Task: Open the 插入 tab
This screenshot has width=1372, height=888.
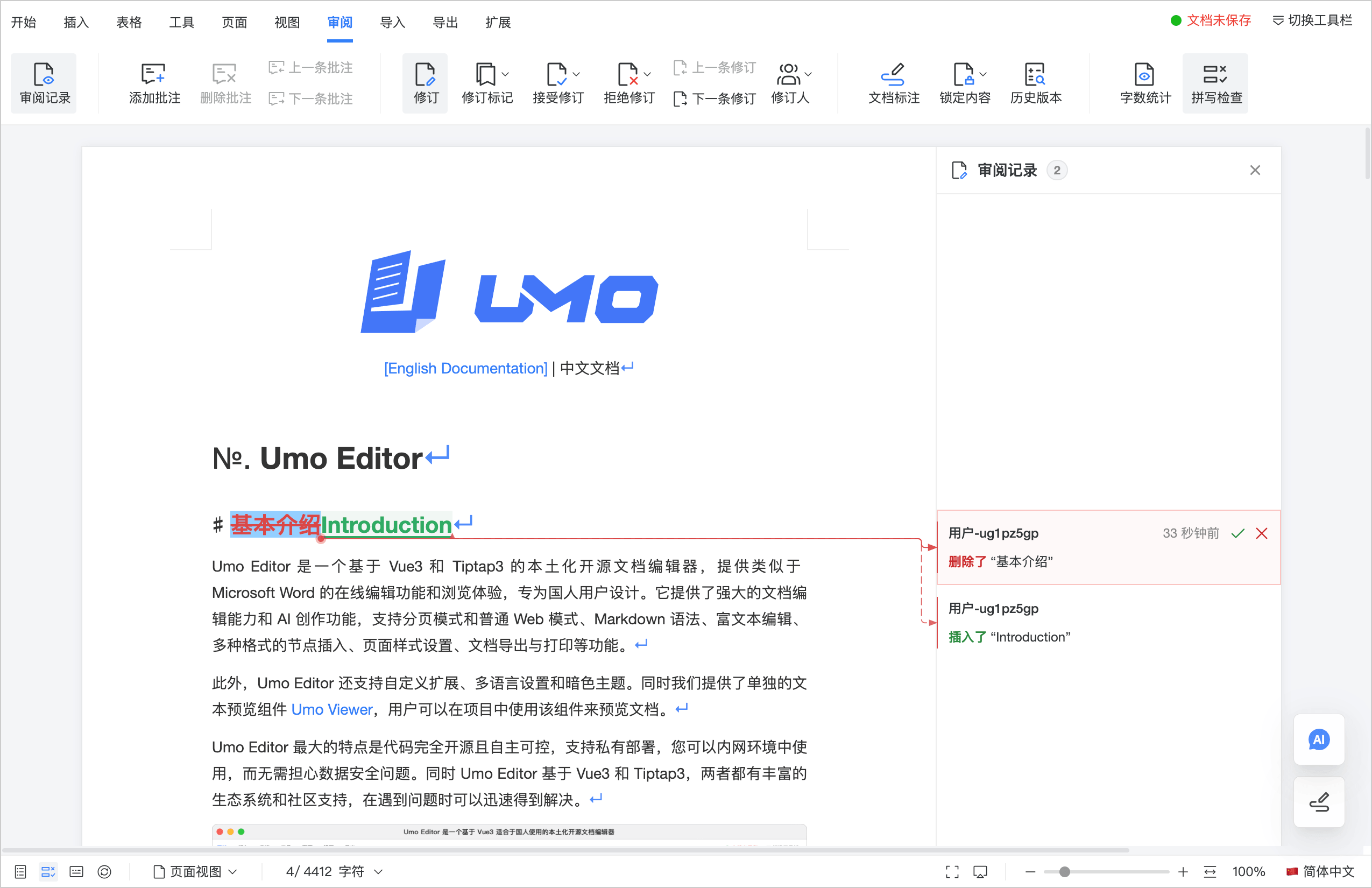Action: [76, 23]
